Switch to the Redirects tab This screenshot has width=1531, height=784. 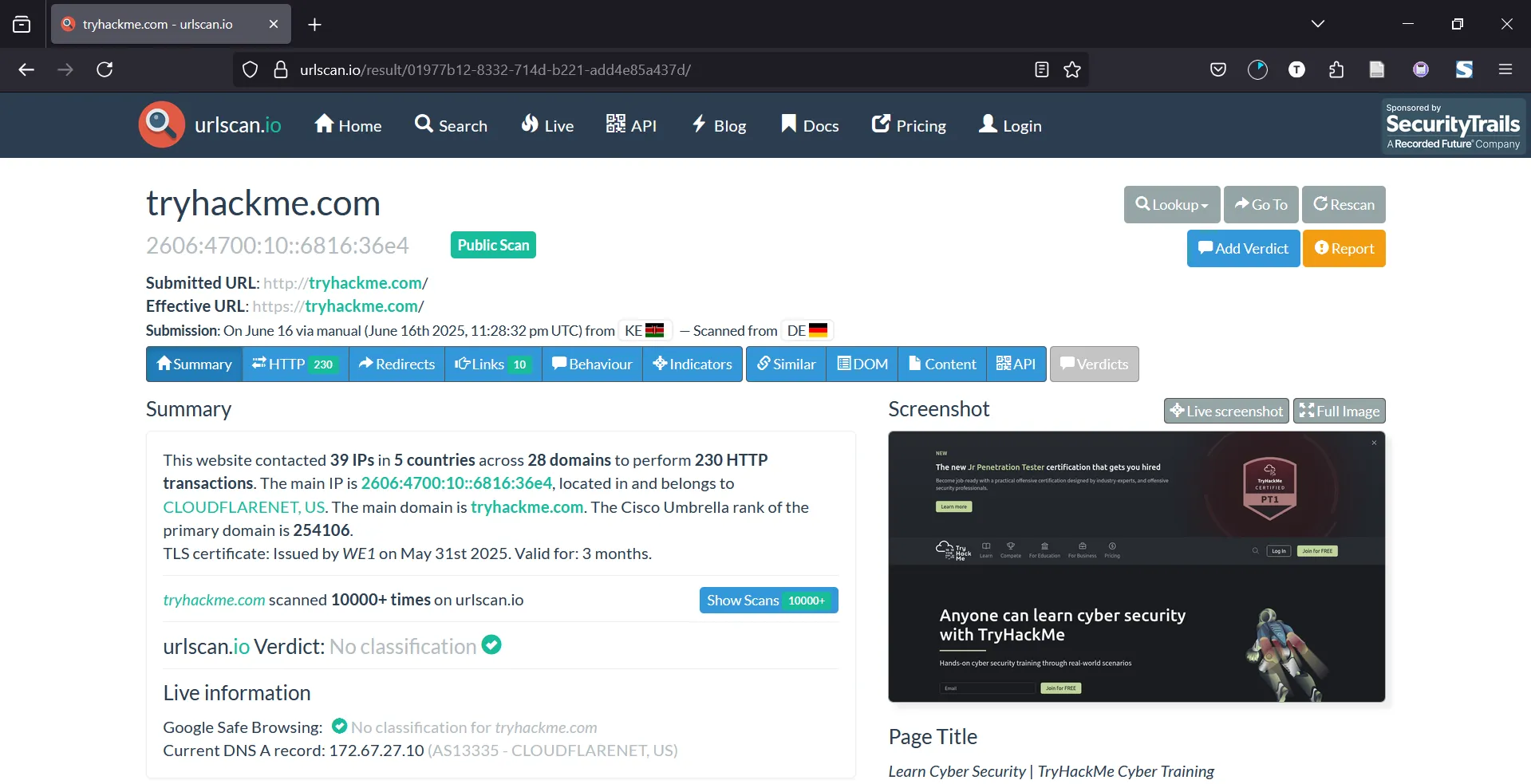pyautogui.click(x=397, y=364)
